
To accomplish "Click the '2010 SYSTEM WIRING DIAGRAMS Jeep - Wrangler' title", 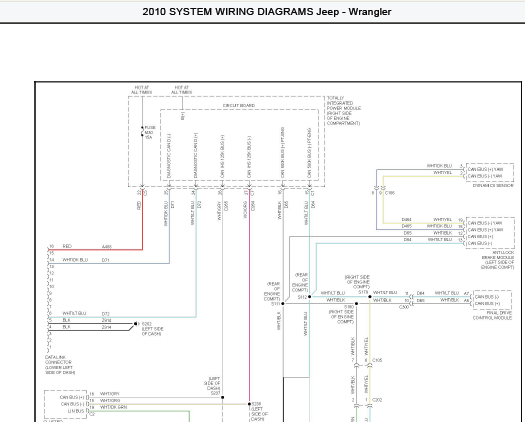I will [x=267, y=12].
